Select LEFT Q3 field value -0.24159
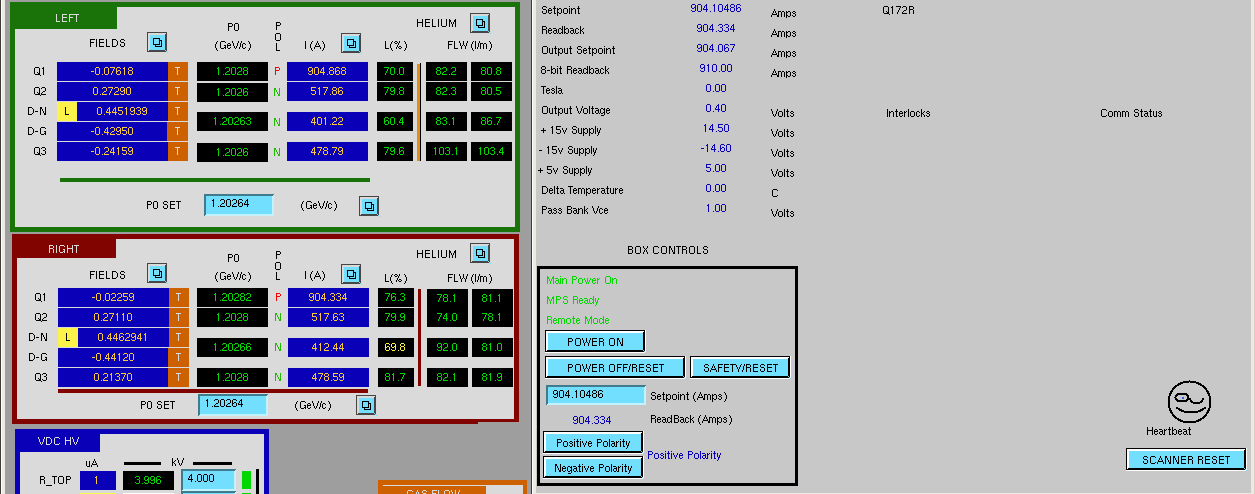This screenshot has width=1255, height=494. [x=112, y=151]
